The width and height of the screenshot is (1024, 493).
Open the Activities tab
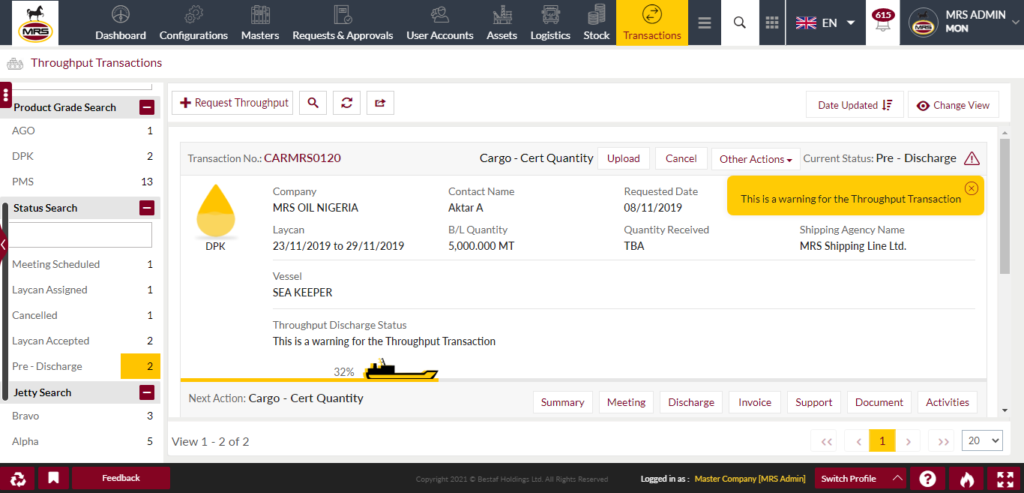click(x=948, y=402)
